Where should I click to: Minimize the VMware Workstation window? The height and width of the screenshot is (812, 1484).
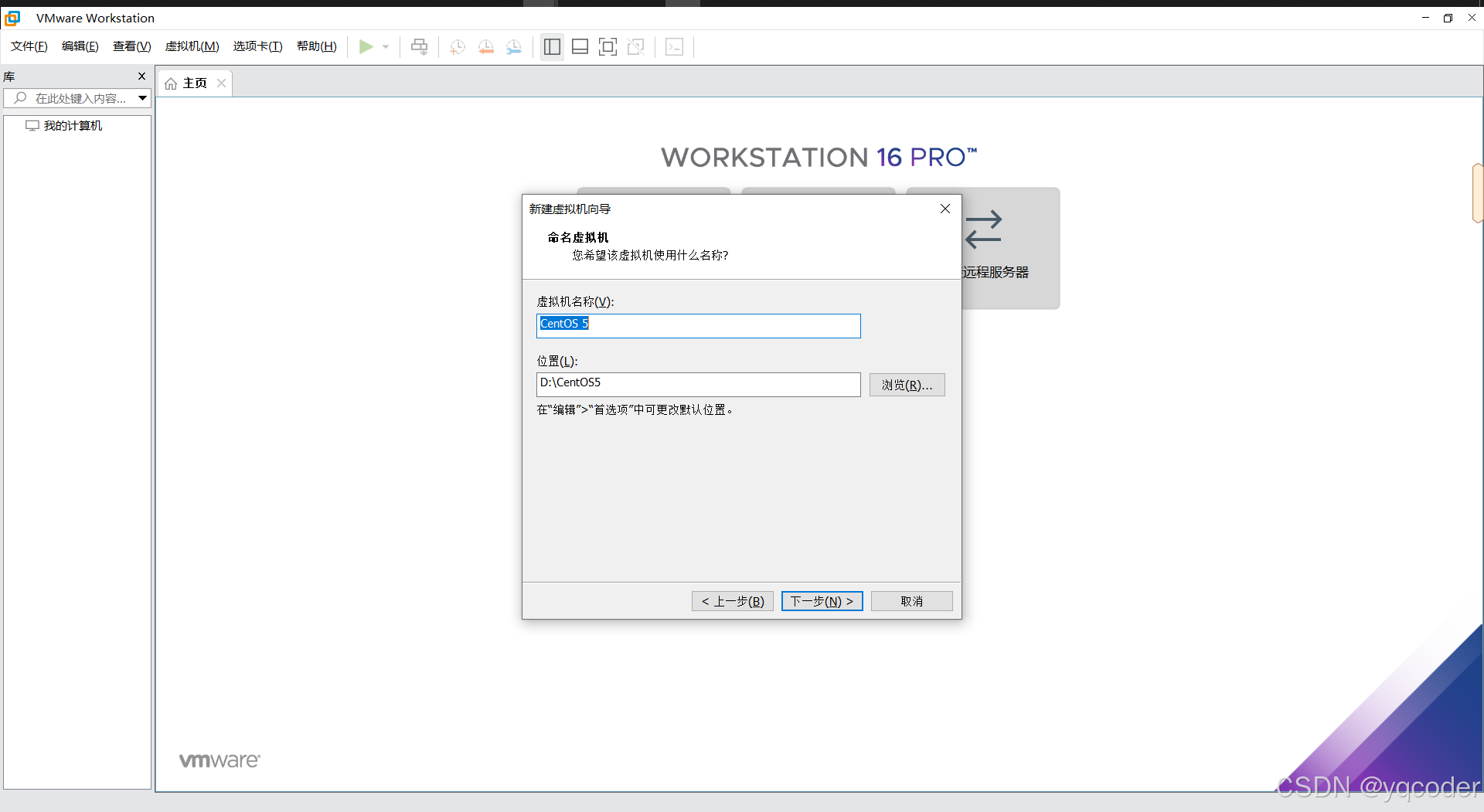pos(1425,18)
